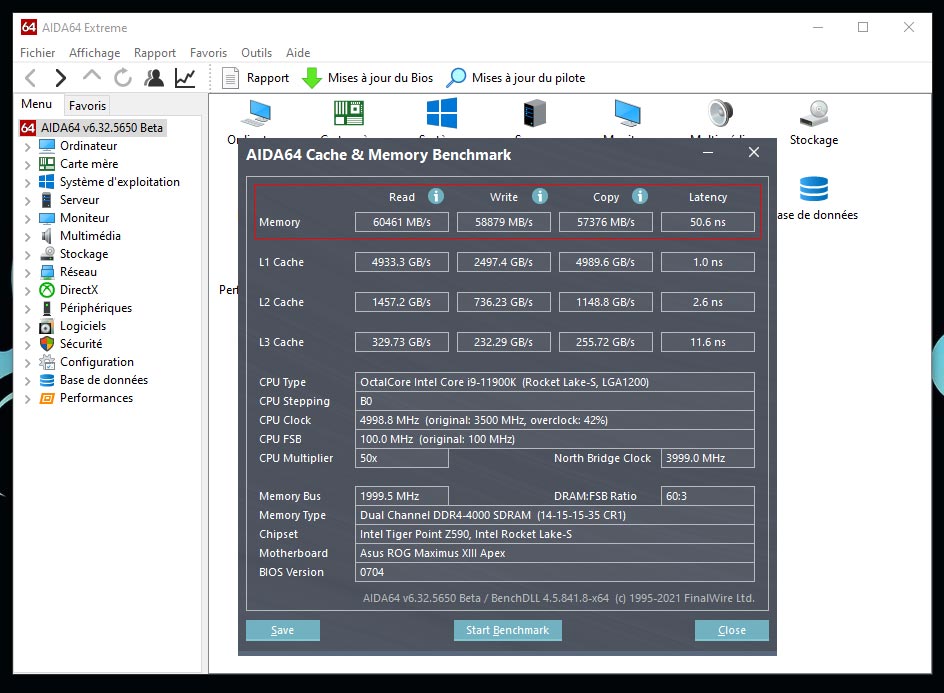The image size is (944, 693).
Task: Click the L3 Cache Copy value 255.72 GB/s
Action: coord(606,343)
